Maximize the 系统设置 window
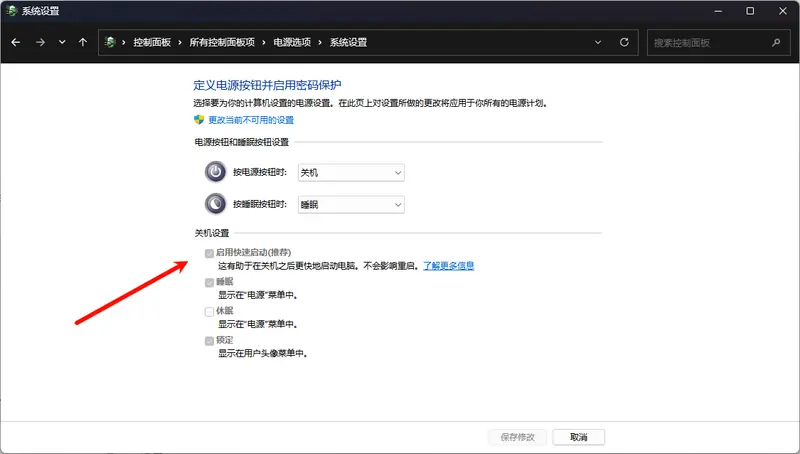 pos(750,11)
